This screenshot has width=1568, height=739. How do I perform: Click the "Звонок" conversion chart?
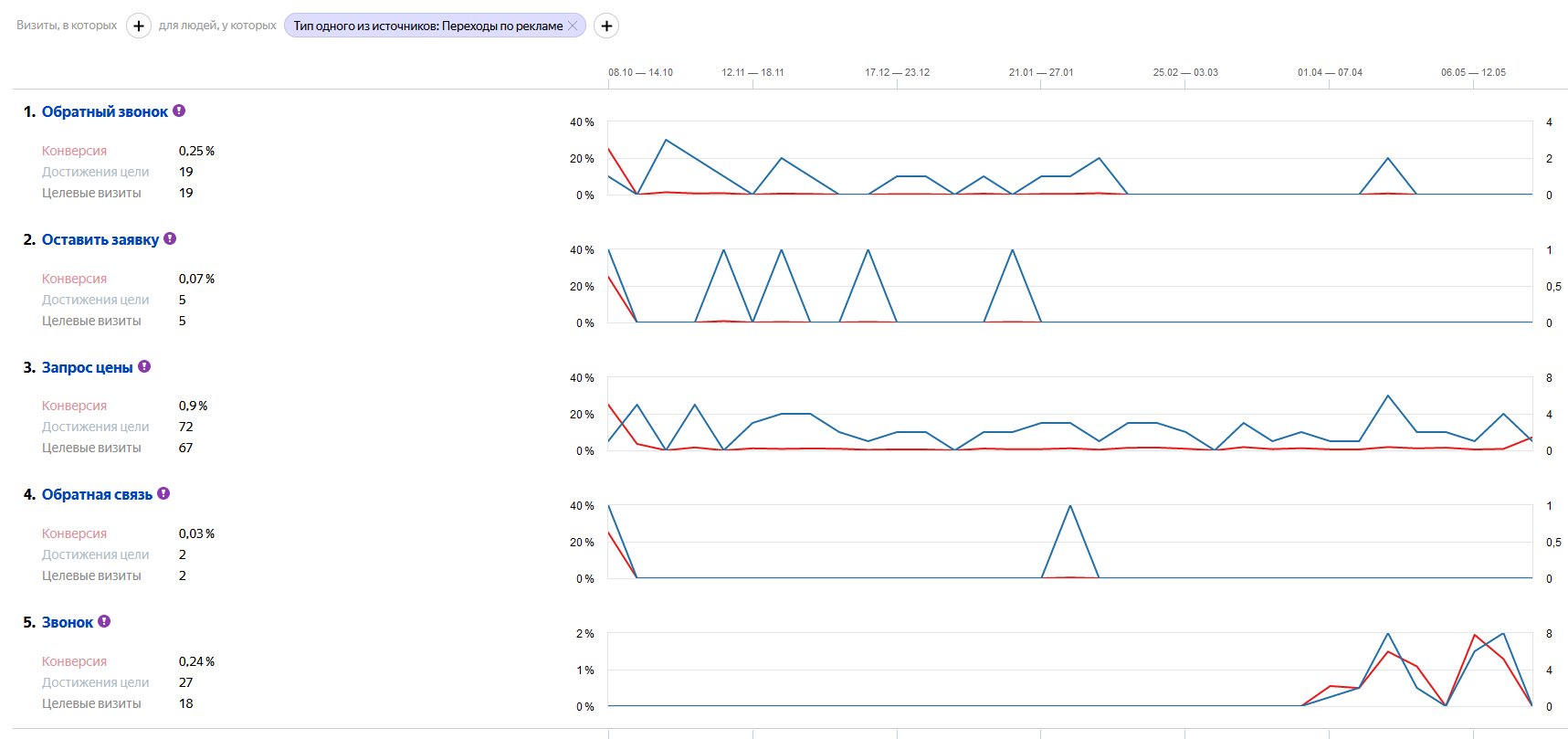click(1069, 670)
